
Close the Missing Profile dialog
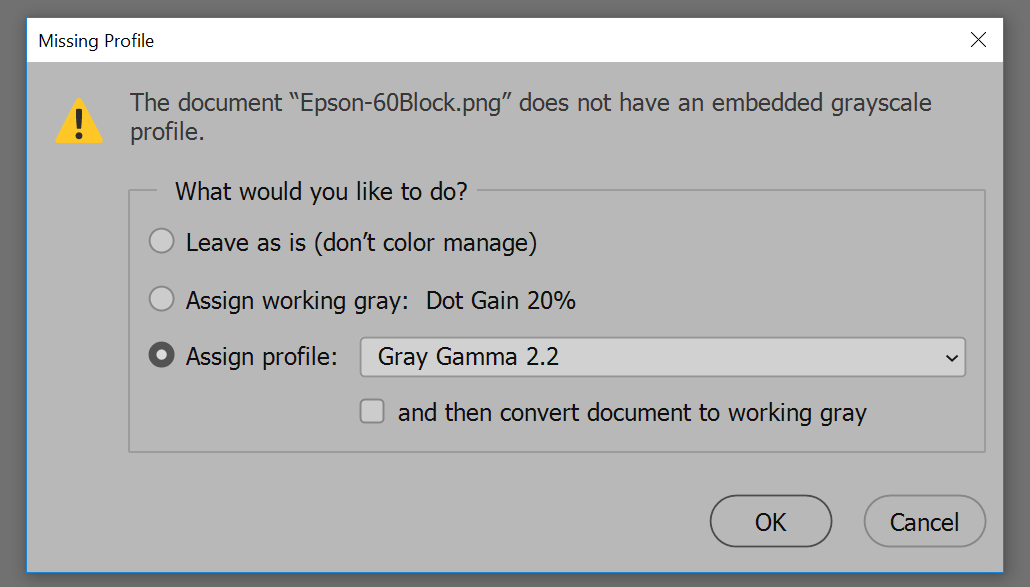(978, 40)
